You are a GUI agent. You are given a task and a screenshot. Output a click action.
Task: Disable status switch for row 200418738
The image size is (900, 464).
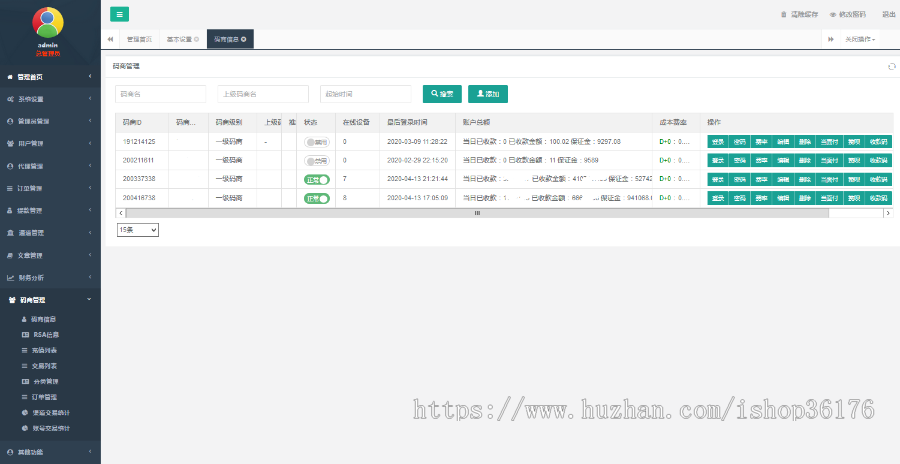(317, 199)
